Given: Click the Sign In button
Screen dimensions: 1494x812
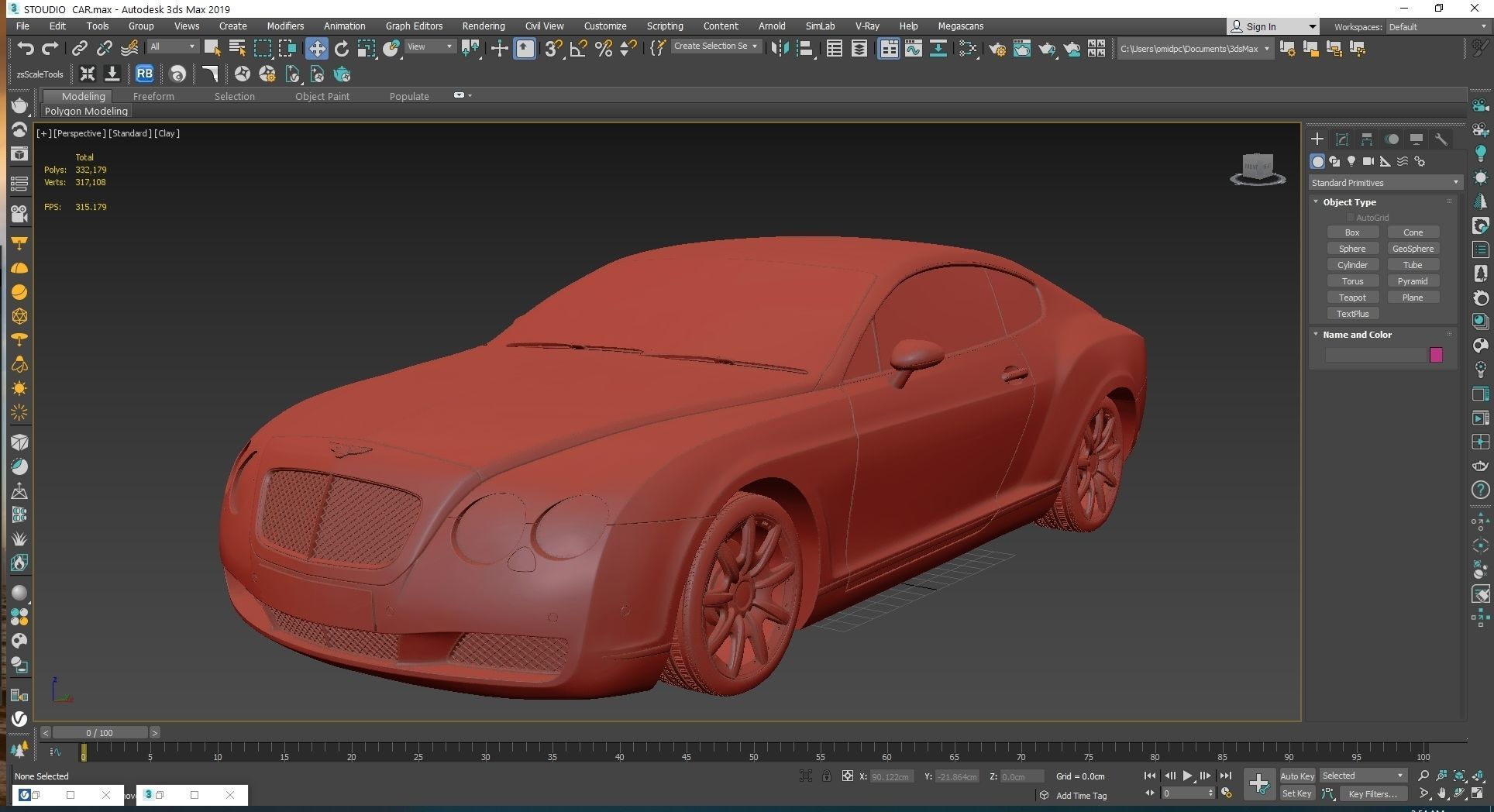Looking at the screenshot, I should pyautogui.click(x=1272, y=26).
